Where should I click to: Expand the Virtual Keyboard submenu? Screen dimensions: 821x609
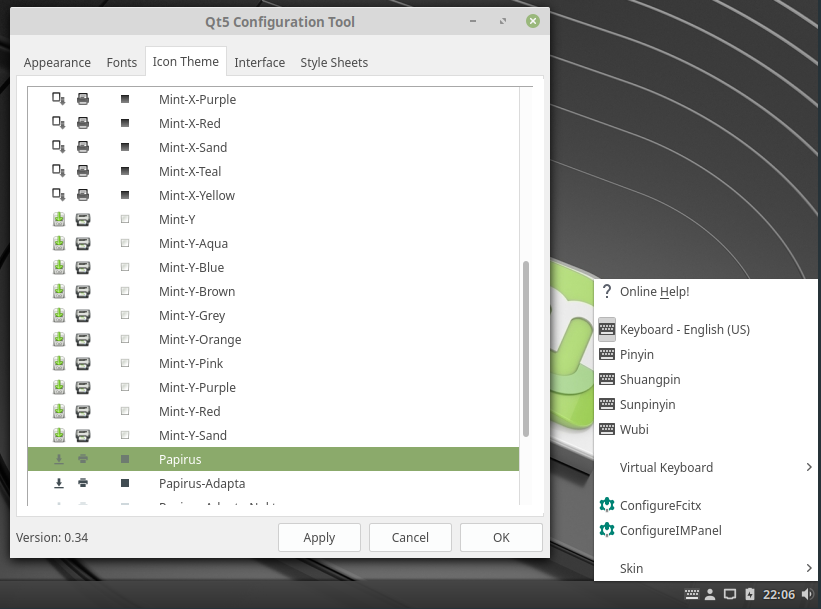click(x=666, y=467)
